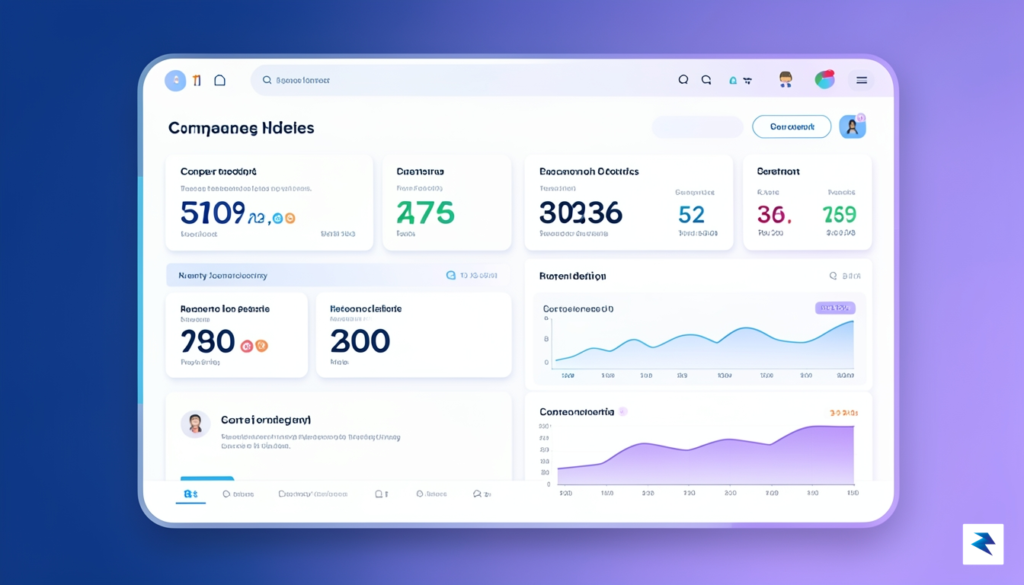This screenshot has width=1024, height=585.
Task: Open the fourth bottom tab with square bubble icon
Action: (x=382, y=494)
